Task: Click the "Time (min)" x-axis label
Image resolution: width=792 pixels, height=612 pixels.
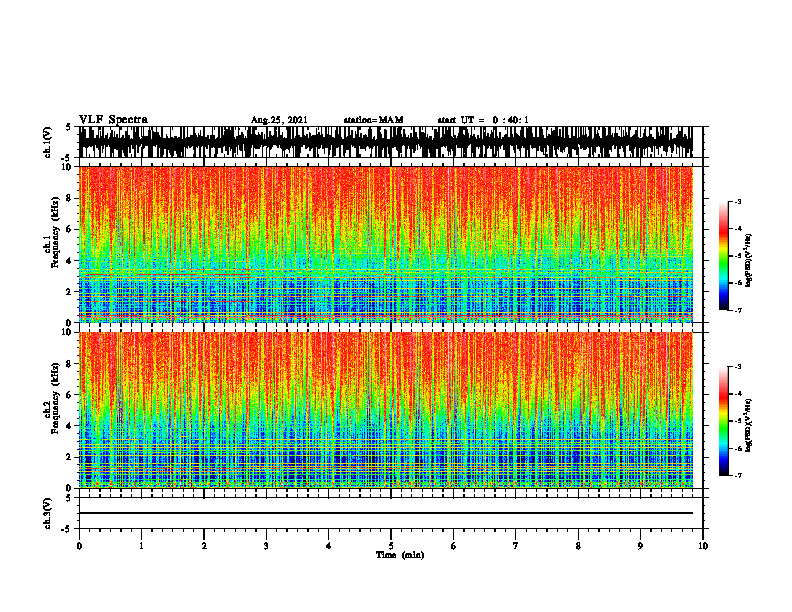Action: coord(400,555)
